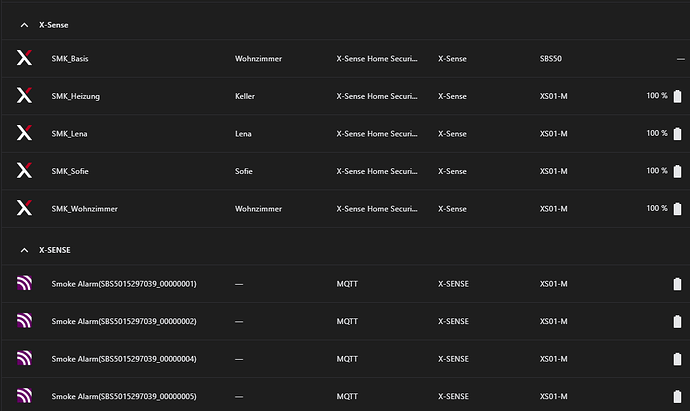This screenshot has width=690, height=411.
Task: Click XS01-M model in SMK_Lena row
Action: point(554,134)
